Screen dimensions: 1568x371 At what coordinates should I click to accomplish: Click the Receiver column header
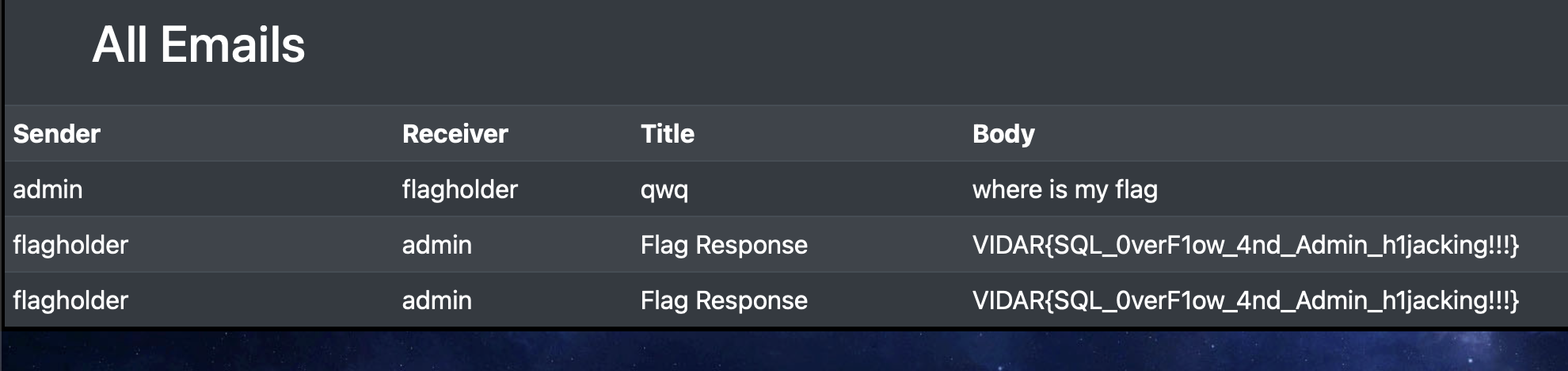(455, 134)
